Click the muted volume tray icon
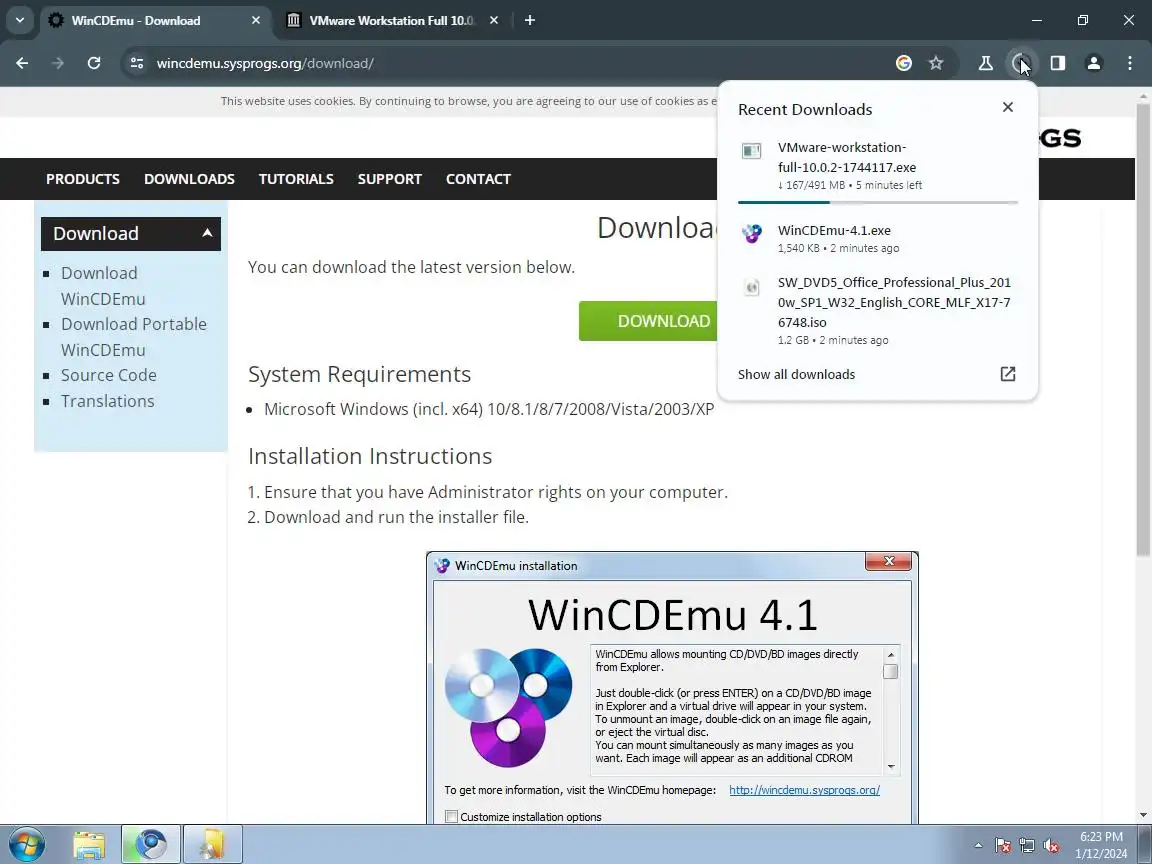The width and height of the screenshot is (1152, 864). point(1051,846)
